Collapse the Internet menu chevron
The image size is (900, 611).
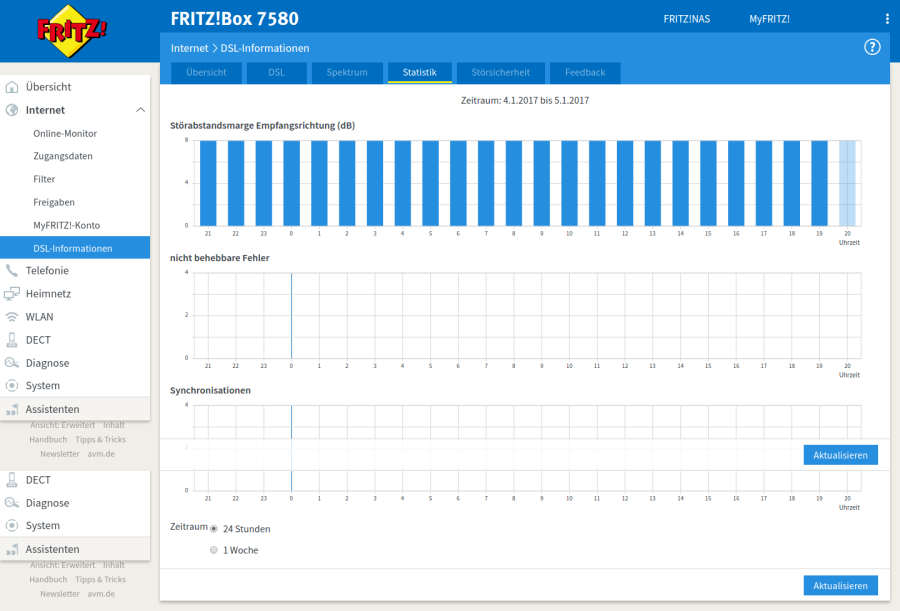click(140, 110)
